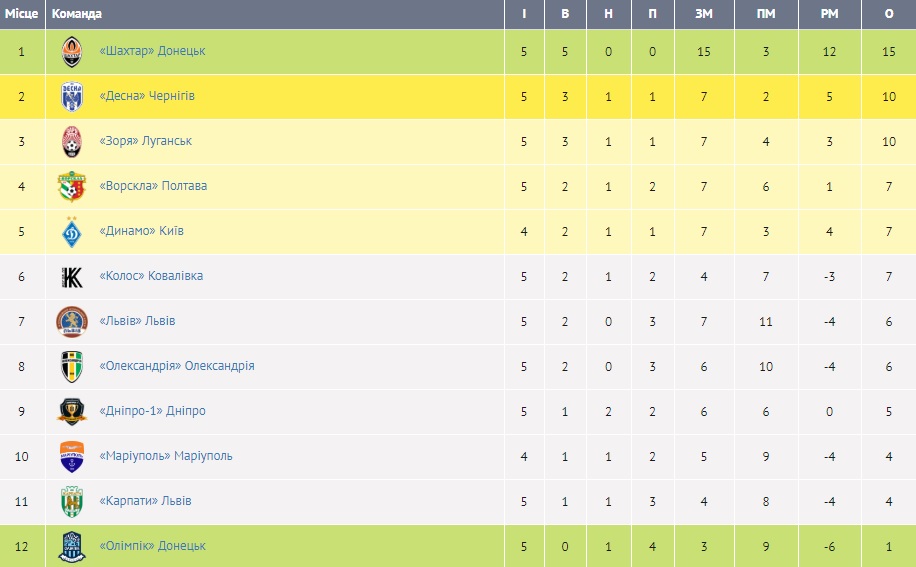
Task: Click the Vorskla Poltava club emblem
Action: 72,186
